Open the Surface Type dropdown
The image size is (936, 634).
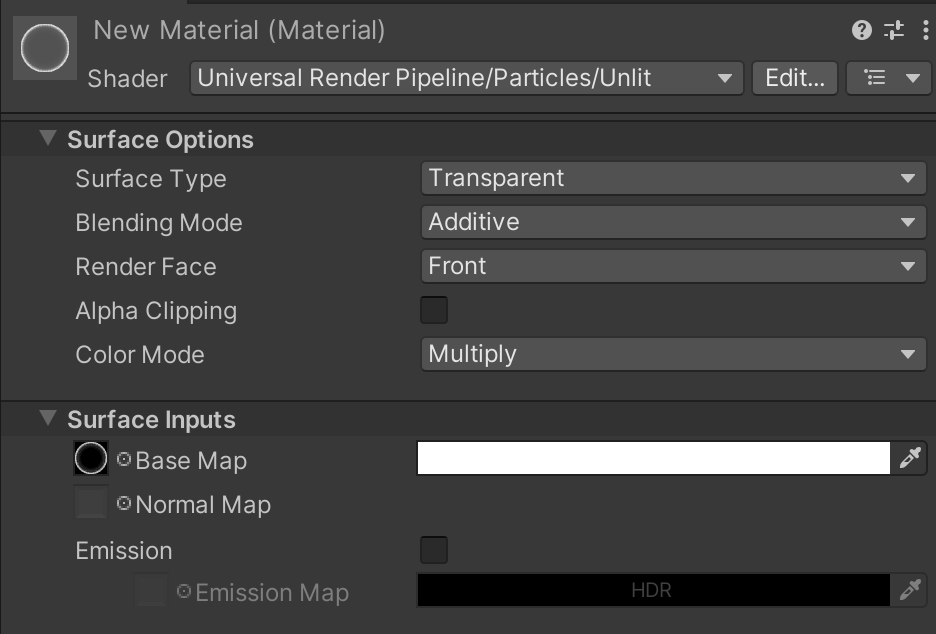[673, 178]
